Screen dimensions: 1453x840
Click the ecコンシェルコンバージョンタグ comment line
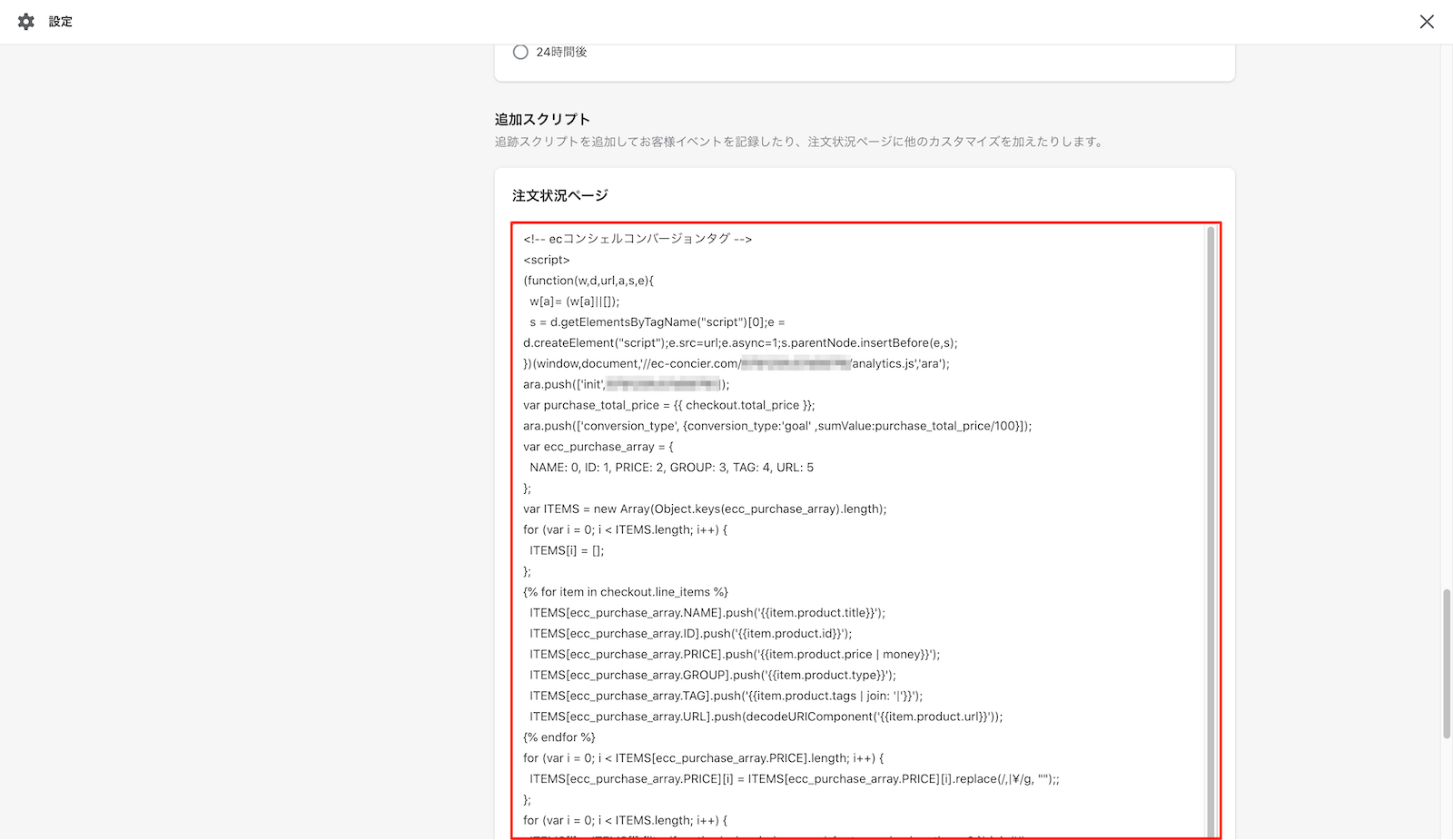pyautogui.click(x=638, y=239)
